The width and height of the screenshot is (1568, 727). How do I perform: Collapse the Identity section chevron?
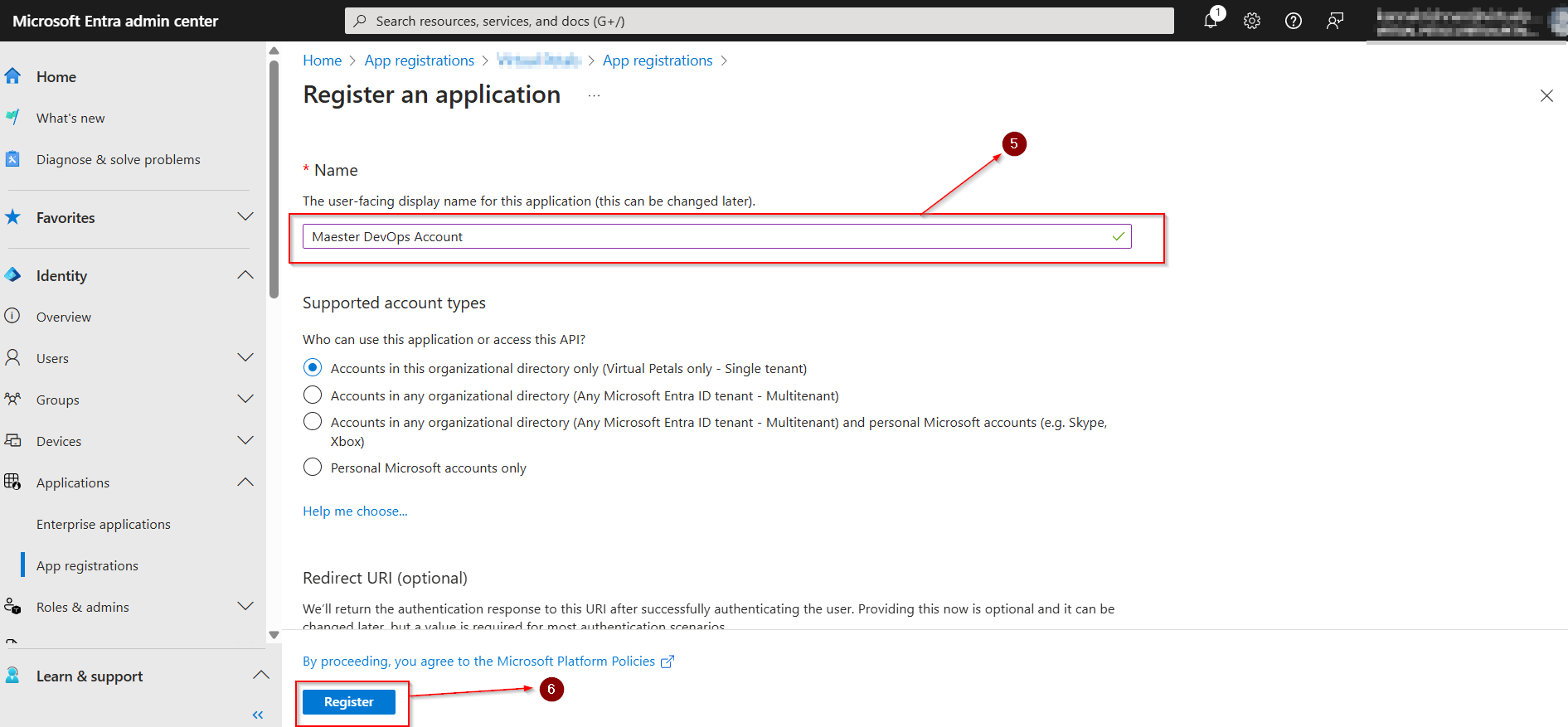tap(245, 274)
